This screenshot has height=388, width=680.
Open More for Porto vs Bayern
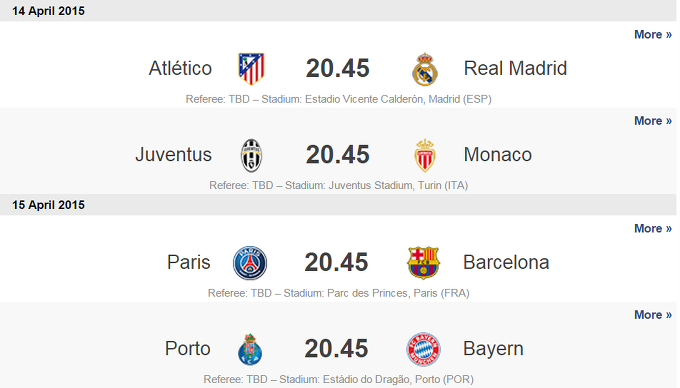[653, 314]
